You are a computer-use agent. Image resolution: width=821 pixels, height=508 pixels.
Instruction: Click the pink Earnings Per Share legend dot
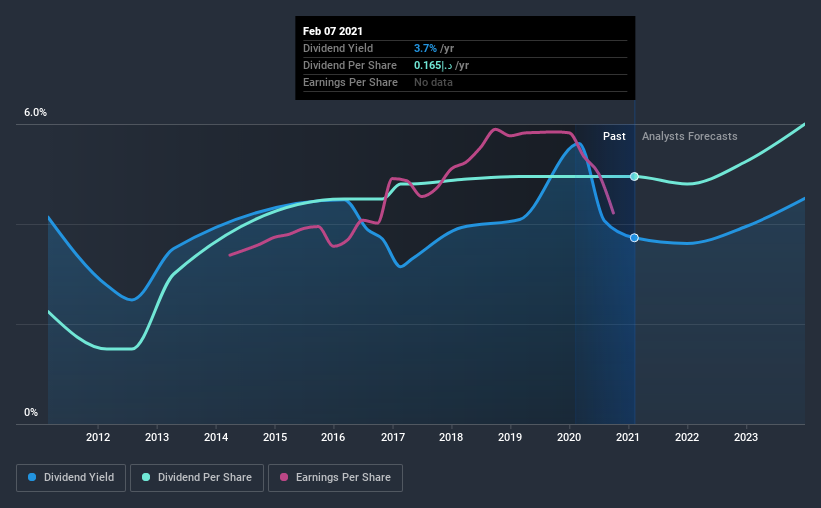(x=284, y=477)
